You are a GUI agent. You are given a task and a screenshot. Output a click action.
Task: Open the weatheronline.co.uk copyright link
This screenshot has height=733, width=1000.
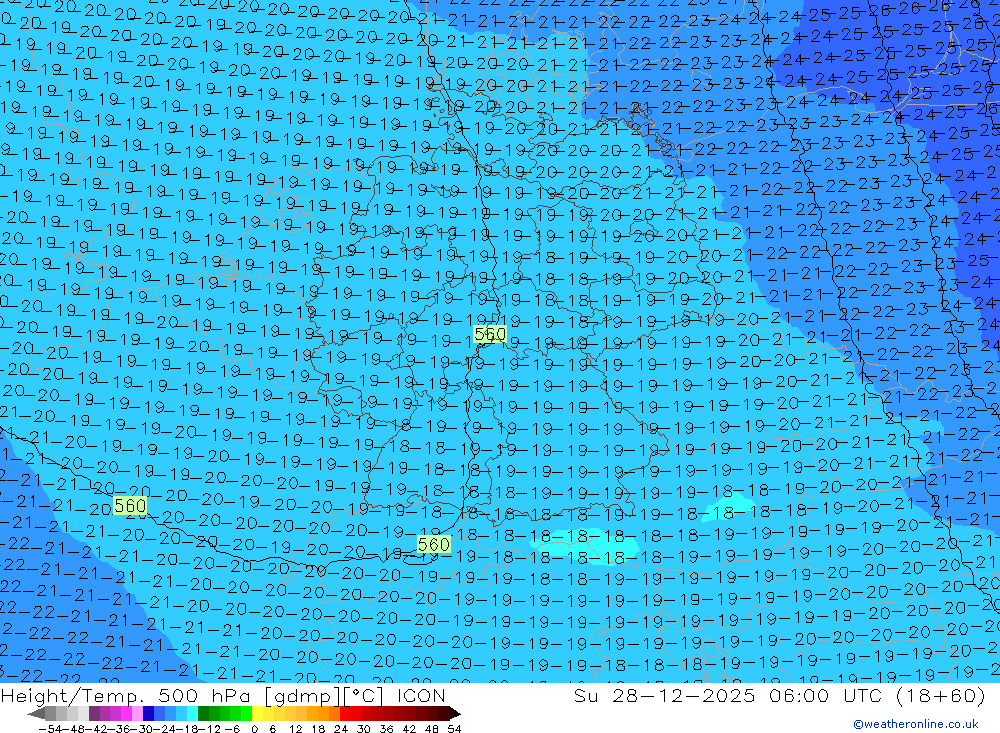tap(916, 724)
